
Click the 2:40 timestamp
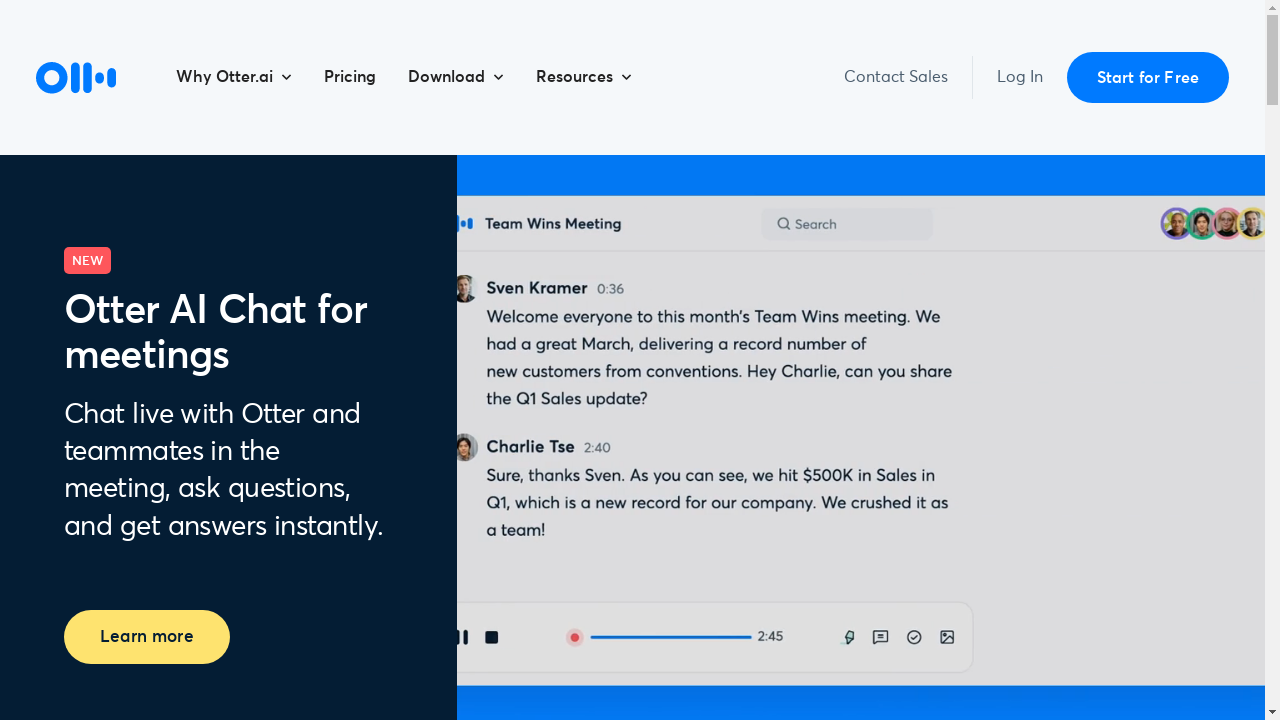(x=597, y=448)
